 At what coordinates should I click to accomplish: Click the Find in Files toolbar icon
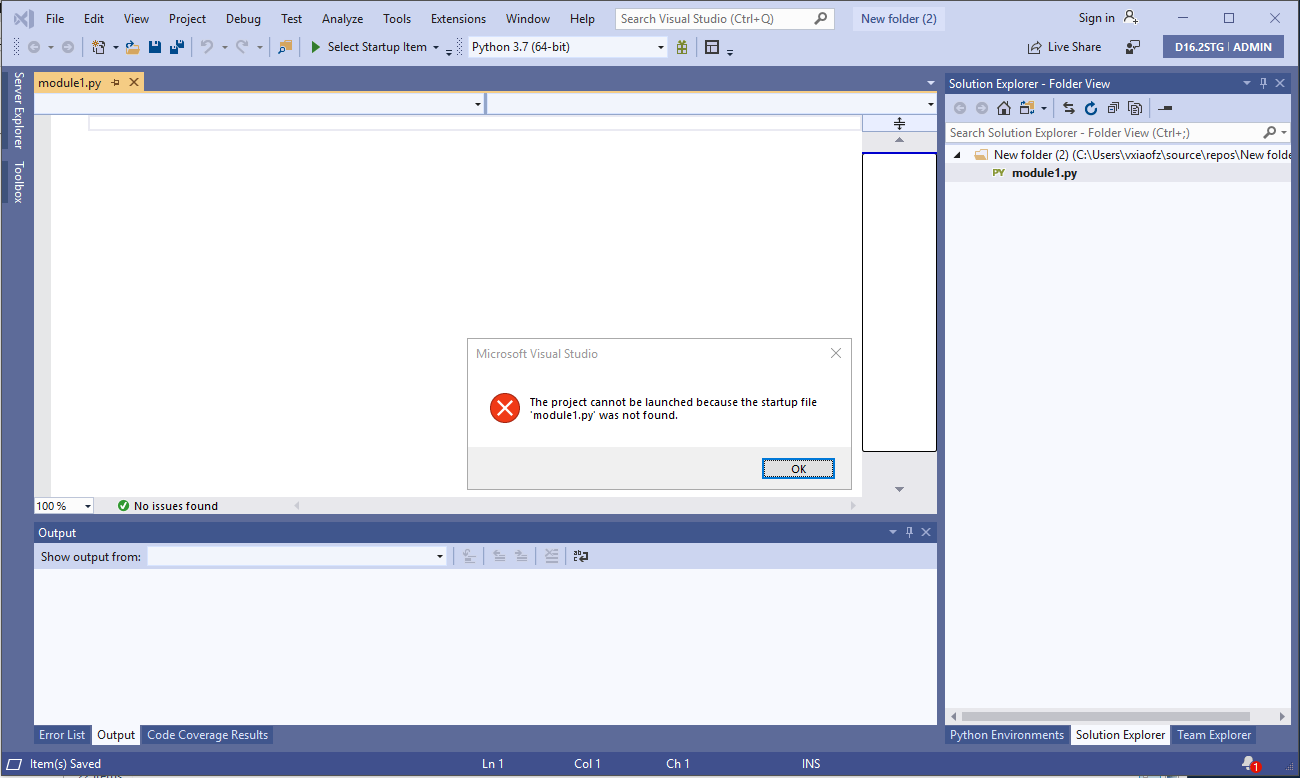tap(285, 47)
